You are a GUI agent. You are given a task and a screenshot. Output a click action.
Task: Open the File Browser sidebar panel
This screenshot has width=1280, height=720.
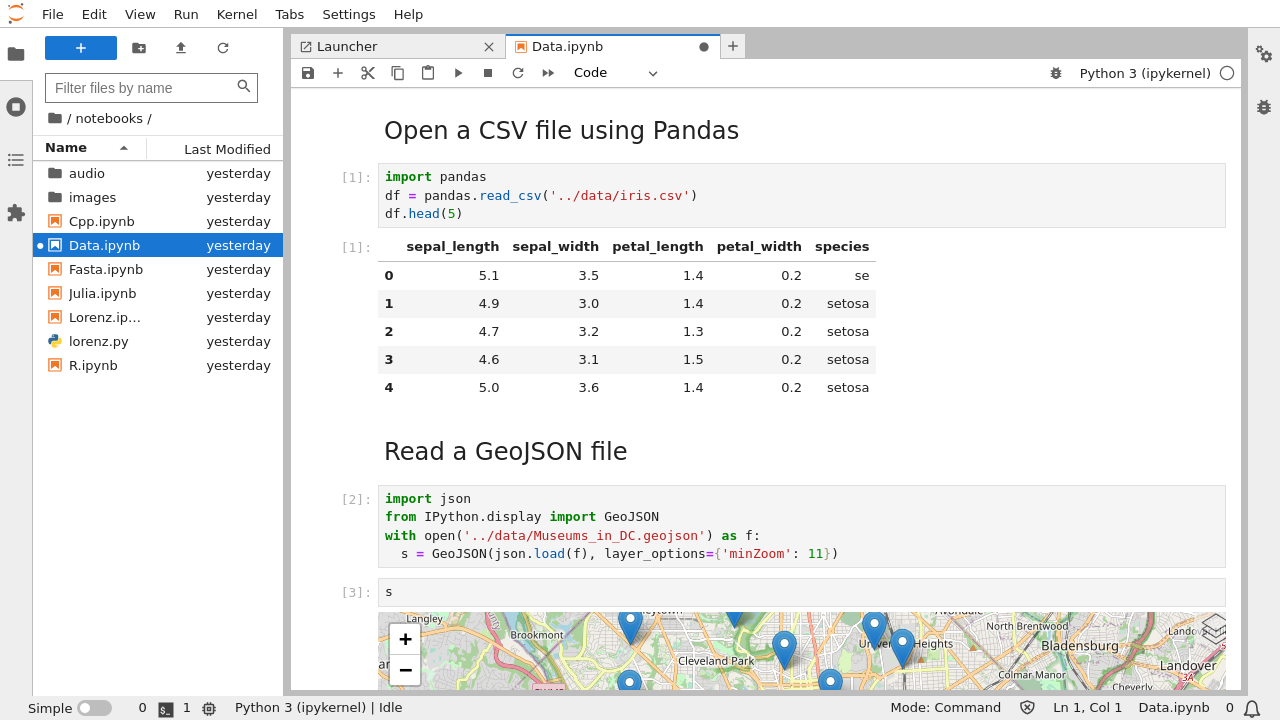pyautogui.click(x=16, y=54)
